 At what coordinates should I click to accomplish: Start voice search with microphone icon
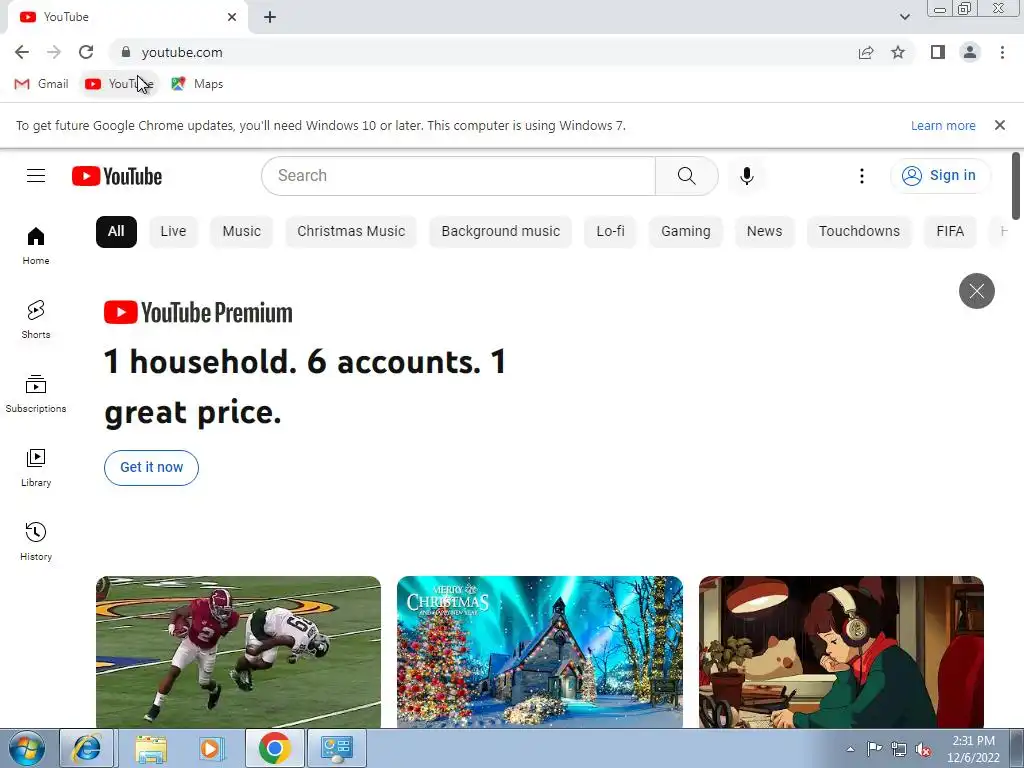[746, 176]
